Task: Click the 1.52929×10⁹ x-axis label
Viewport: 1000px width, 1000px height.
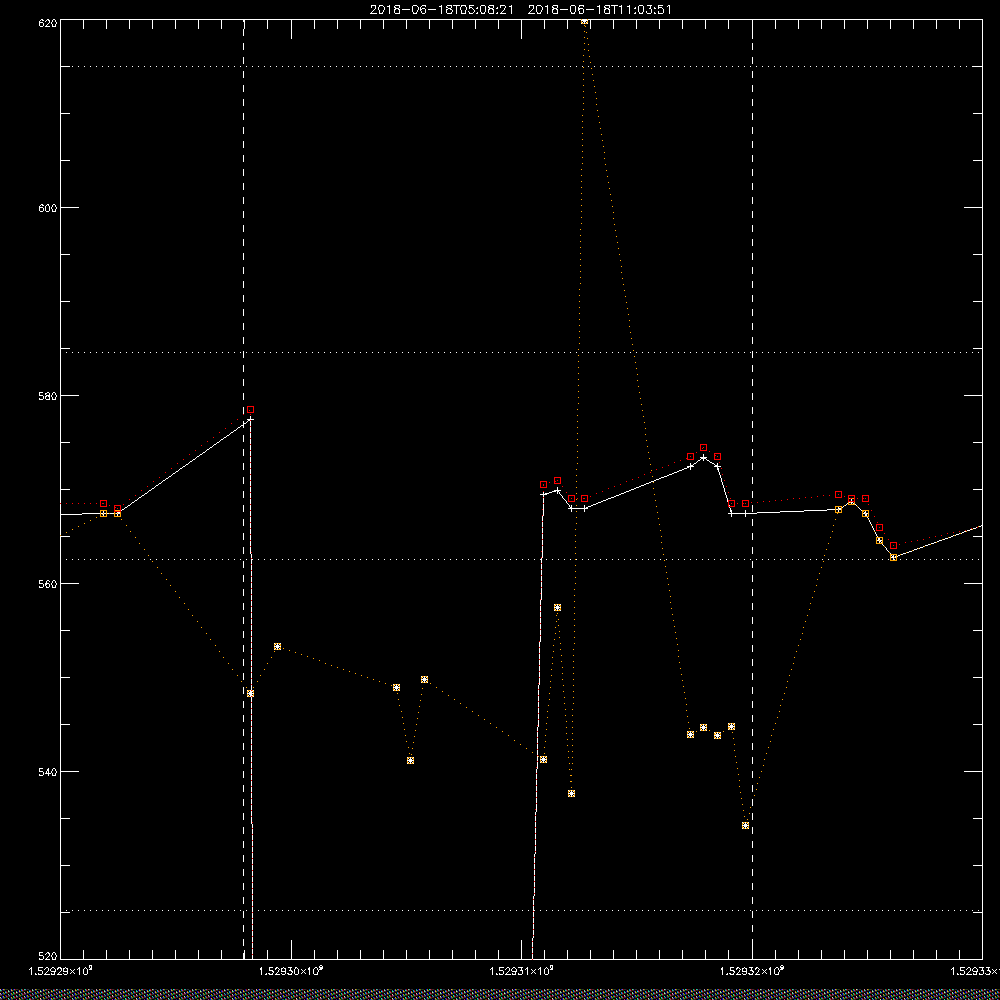Action: (61, 971)
